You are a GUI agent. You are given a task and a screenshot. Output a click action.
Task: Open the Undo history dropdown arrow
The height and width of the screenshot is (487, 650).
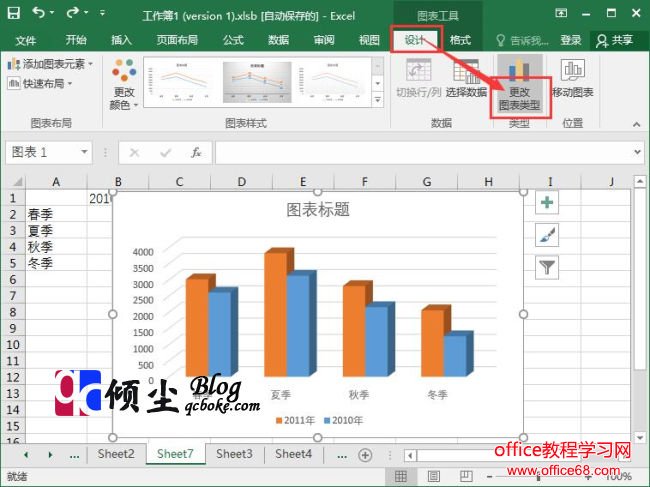52,13
